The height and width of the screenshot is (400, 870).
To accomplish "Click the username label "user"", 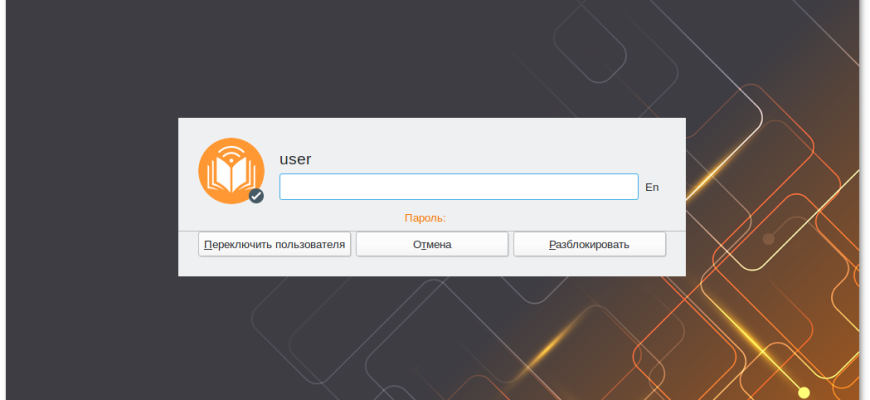I will click(295, 159).
